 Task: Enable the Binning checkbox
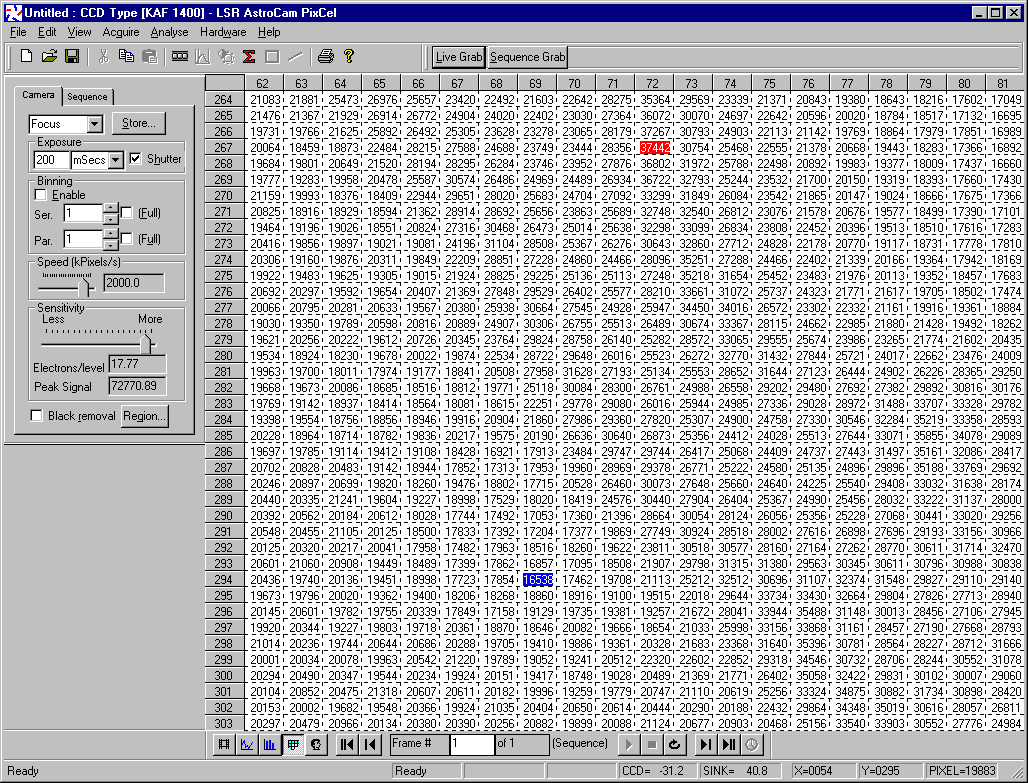(41, 195)
